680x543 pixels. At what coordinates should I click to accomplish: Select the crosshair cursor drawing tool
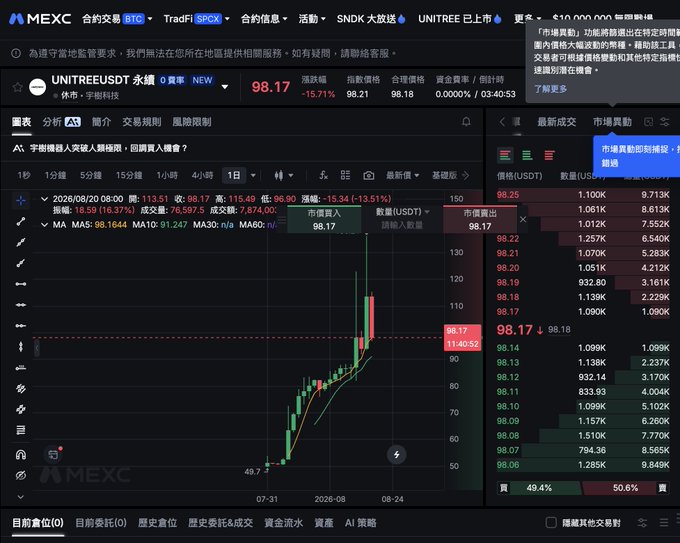pos(20,200)
